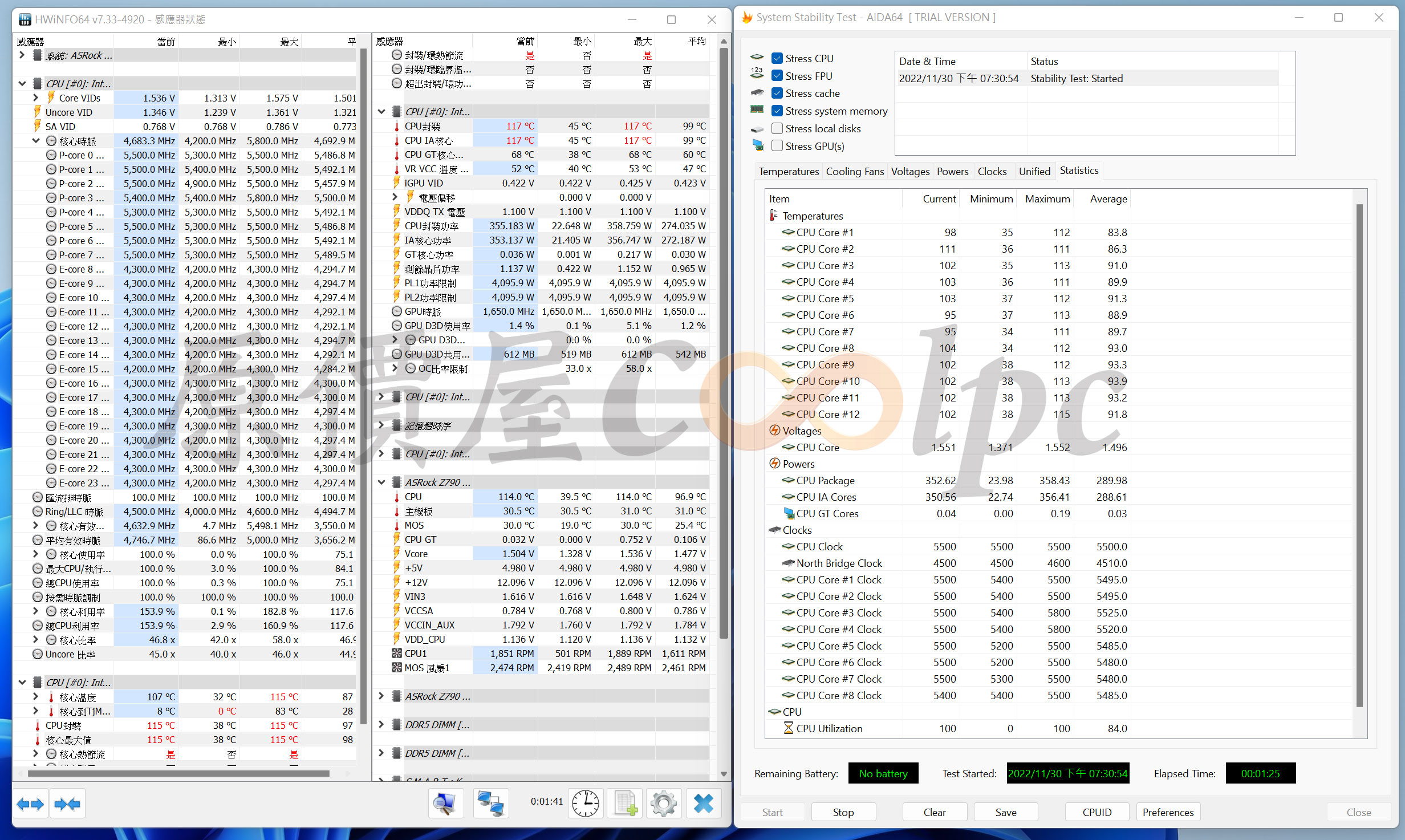The height and width of the screenshot is (840, 1405).
Task: Click the Temperatures thermometer icon in AIDA64 statistics
Action: point(774,216)
